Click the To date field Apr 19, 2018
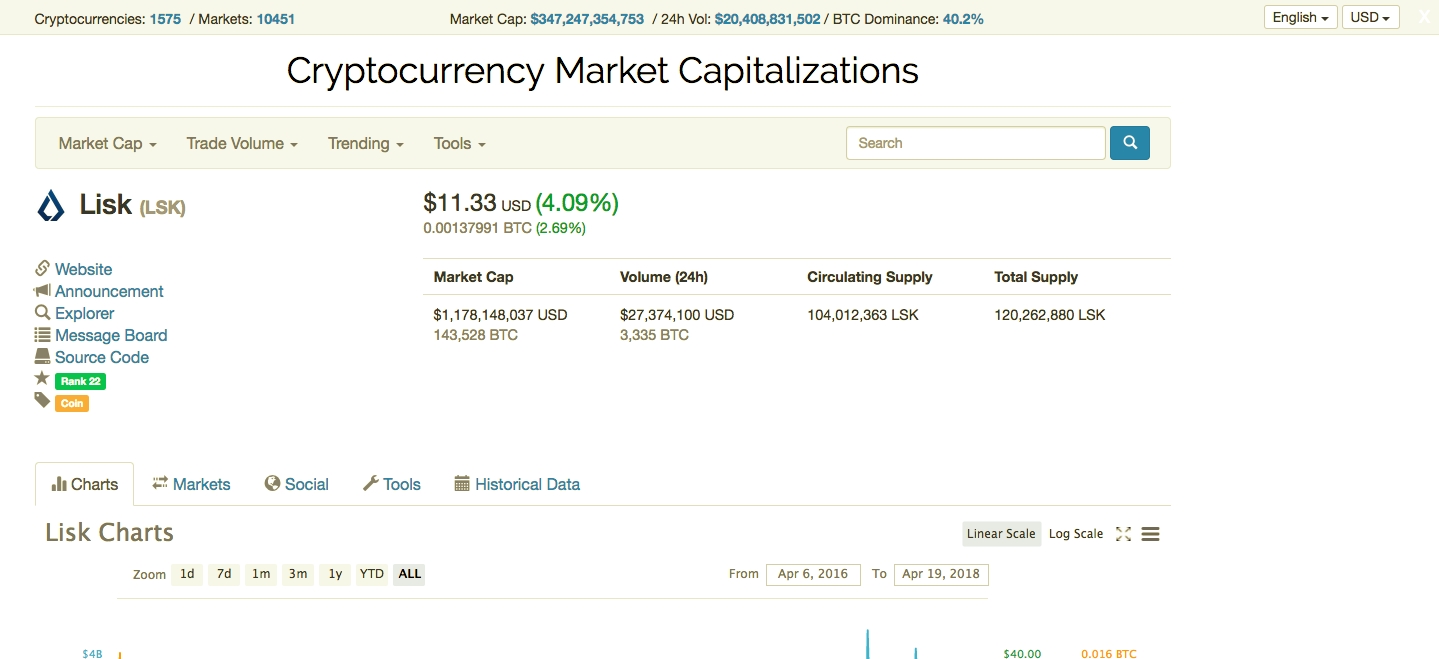 coord(941,574)
